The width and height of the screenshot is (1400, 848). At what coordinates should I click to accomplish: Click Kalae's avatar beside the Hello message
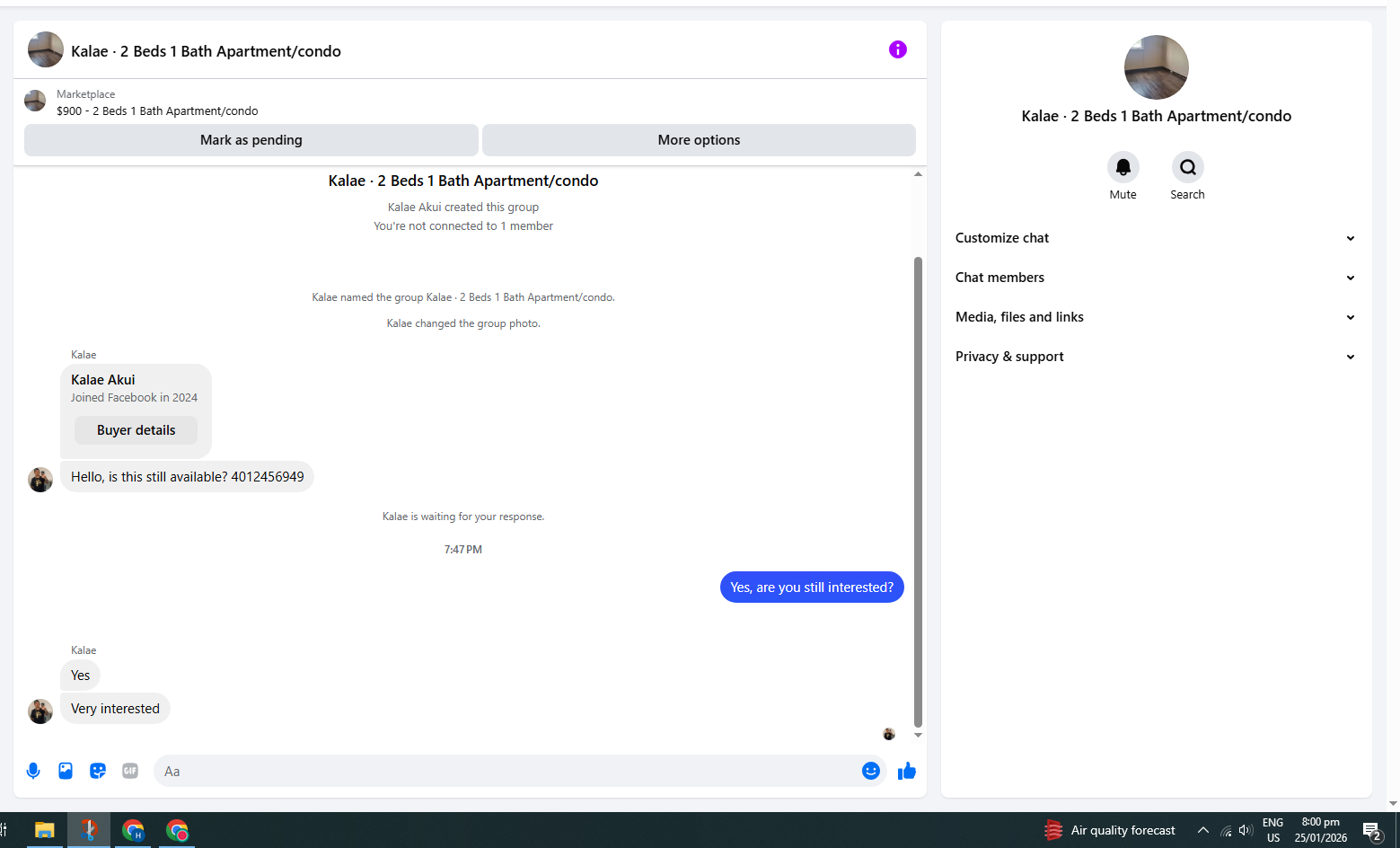[40, 480]
